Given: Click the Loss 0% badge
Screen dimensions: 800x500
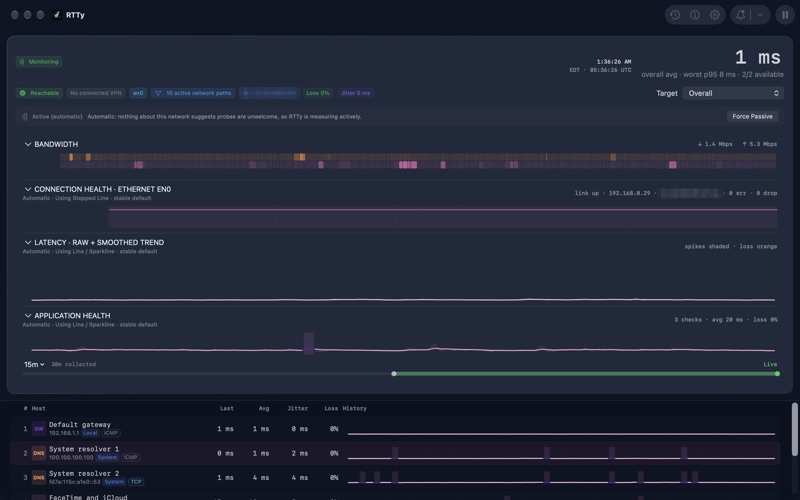Looking at the screenshot, I should tap(317, 93).
